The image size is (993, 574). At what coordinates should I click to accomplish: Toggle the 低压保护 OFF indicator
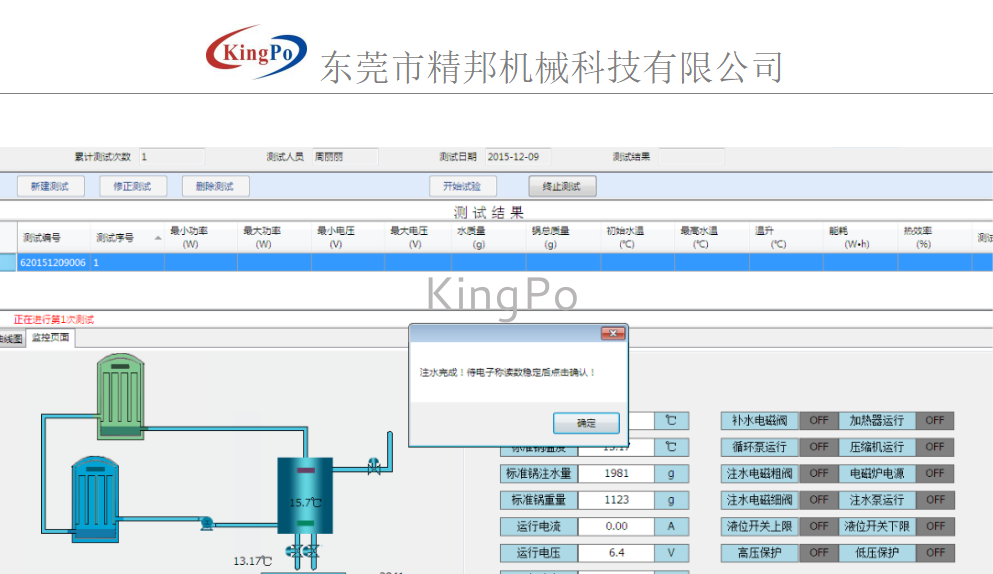(935, 553)
